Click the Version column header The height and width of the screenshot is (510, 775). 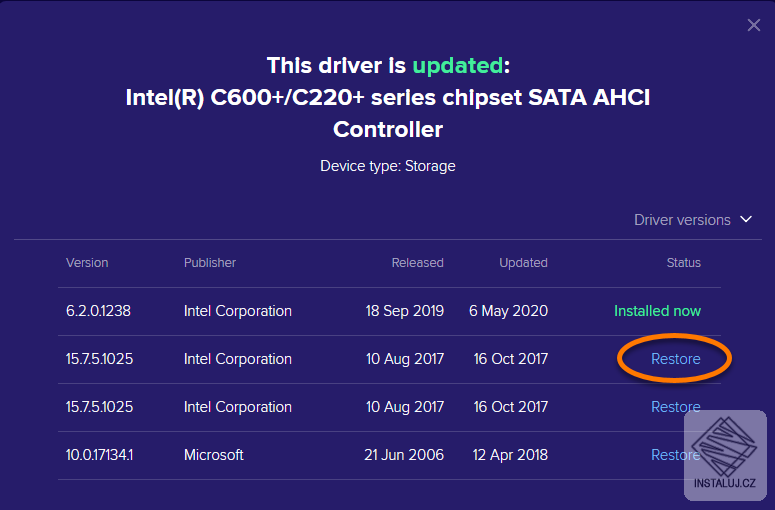87,263
